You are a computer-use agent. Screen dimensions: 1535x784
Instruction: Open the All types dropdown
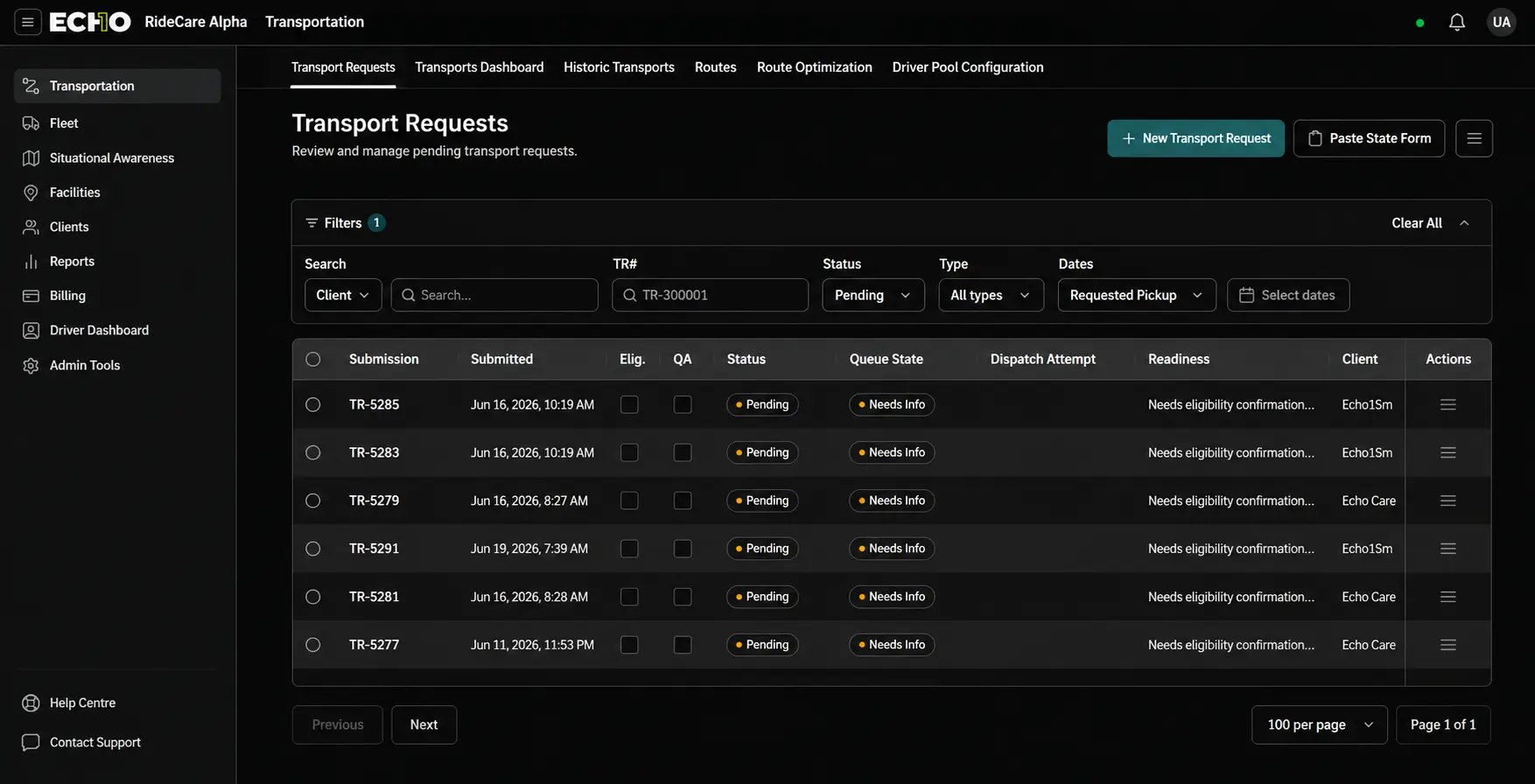tap(991, 295)
